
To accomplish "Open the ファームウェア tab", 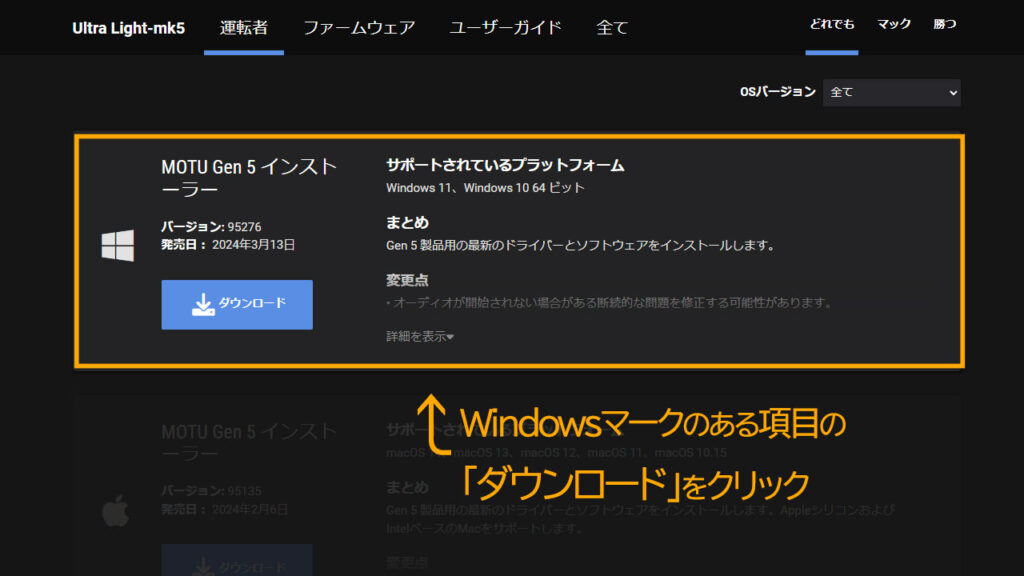I will (359, 27).
